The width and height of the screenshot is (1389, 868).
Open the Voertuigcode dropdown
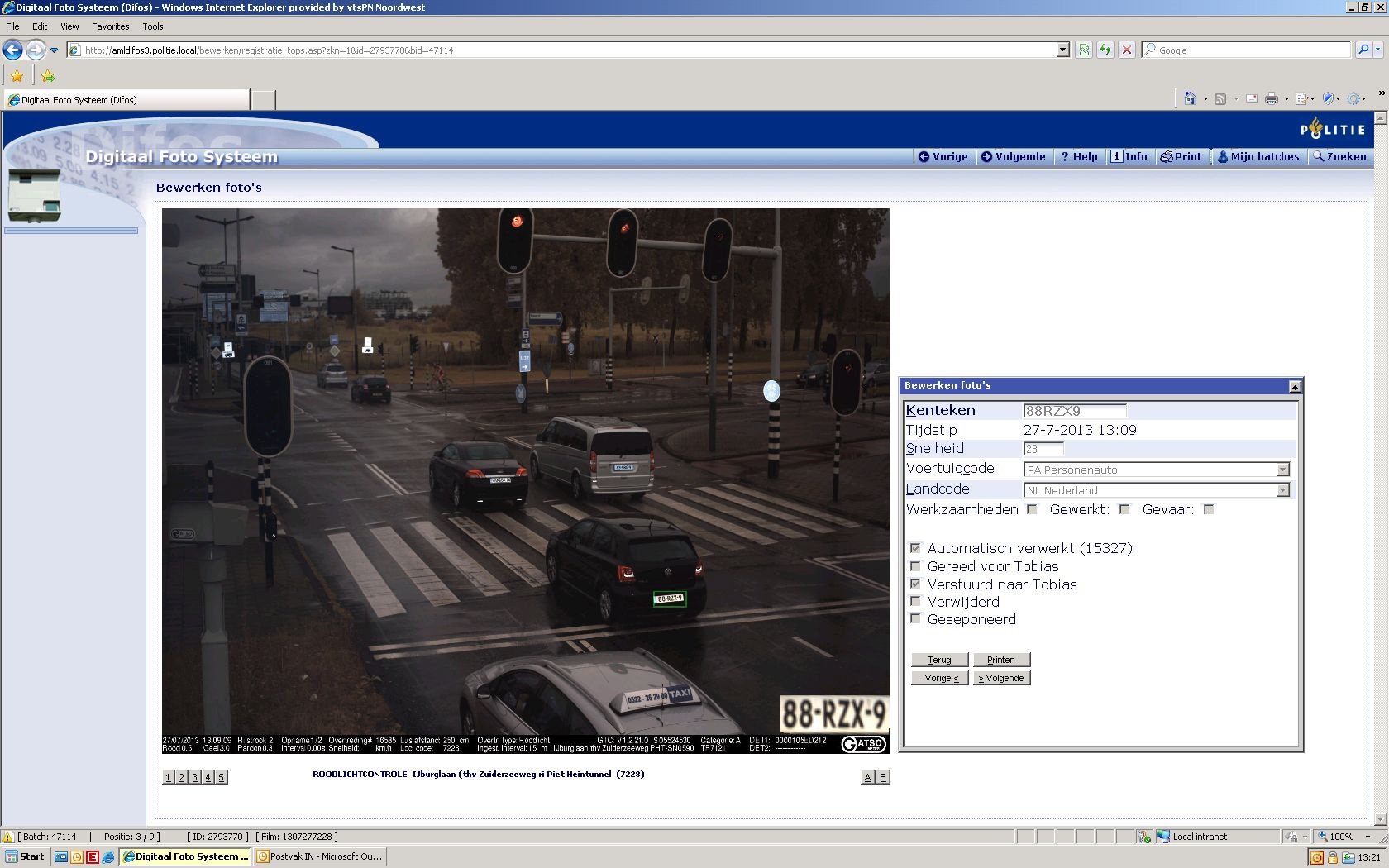1282,470
